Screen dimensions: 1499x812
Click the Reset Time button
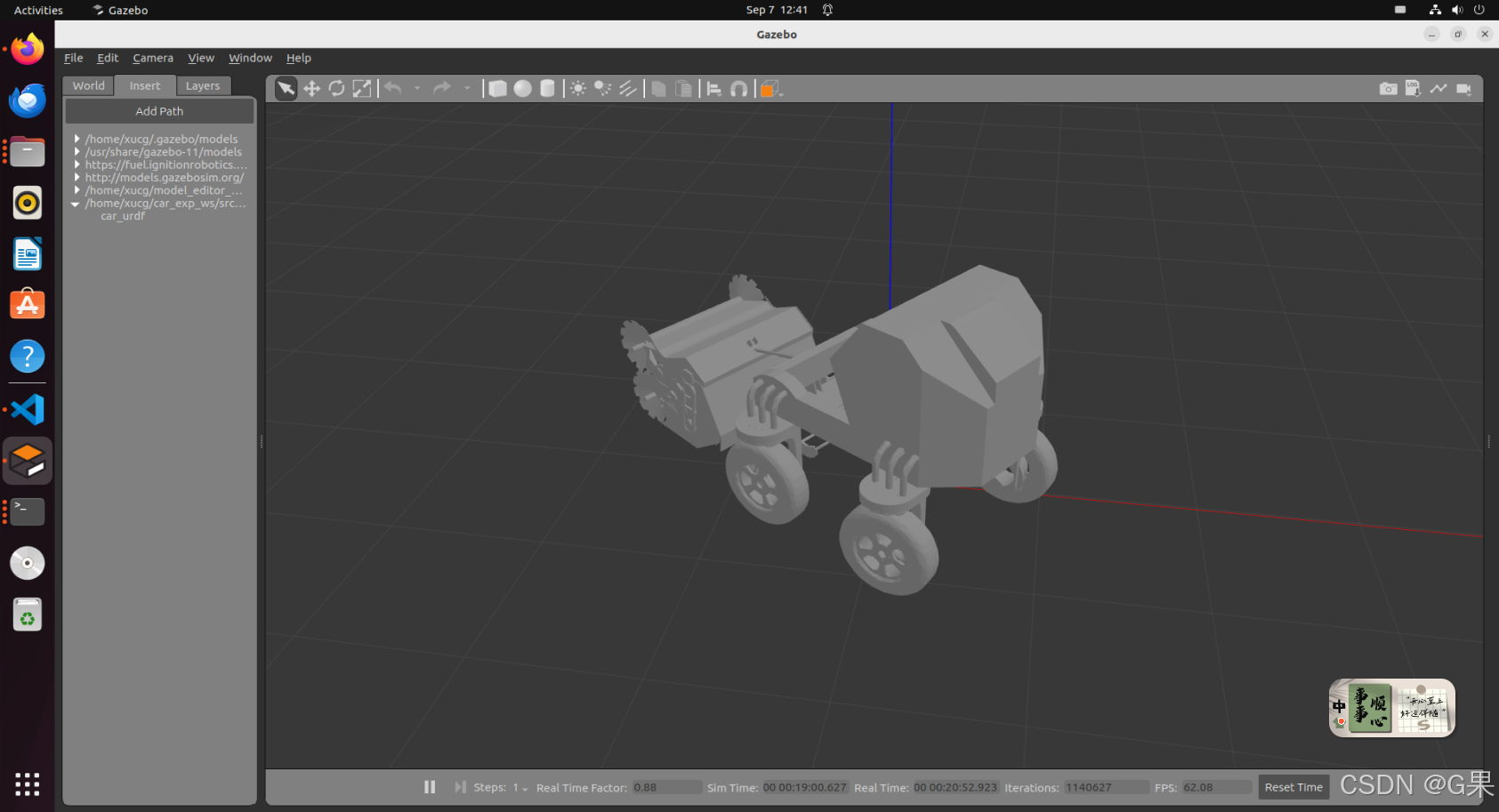[x=1293, y=787]
